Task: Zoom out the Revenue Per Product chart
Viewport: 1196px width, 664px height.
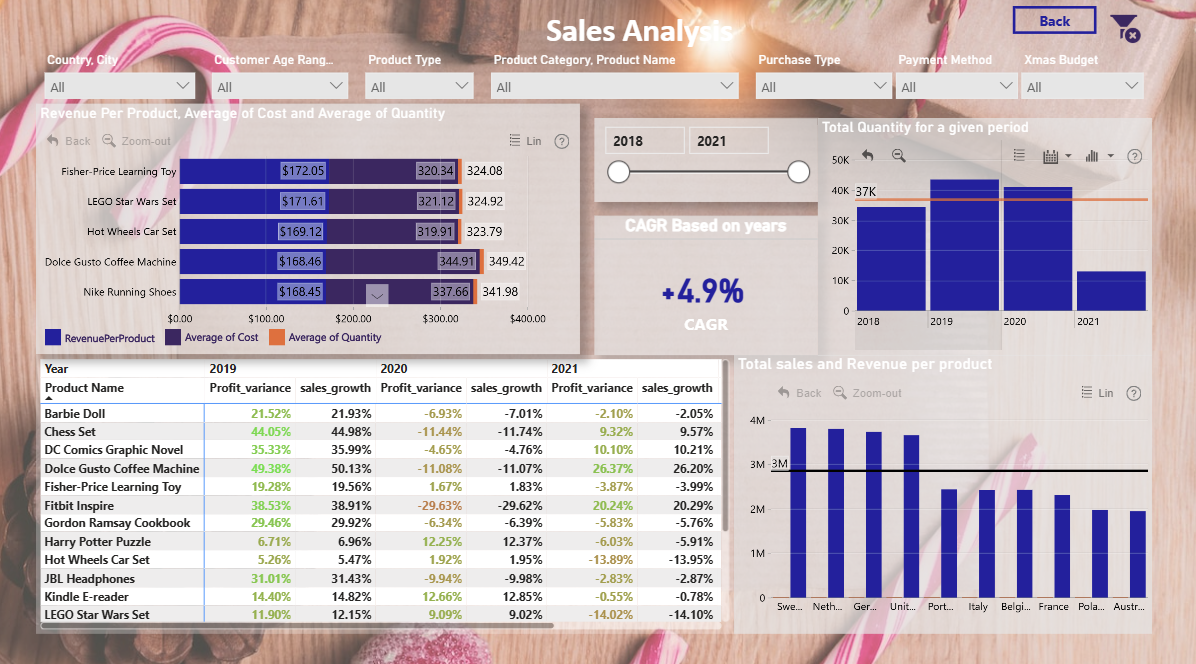Action: pyautogui.click(x=137, y=141)
